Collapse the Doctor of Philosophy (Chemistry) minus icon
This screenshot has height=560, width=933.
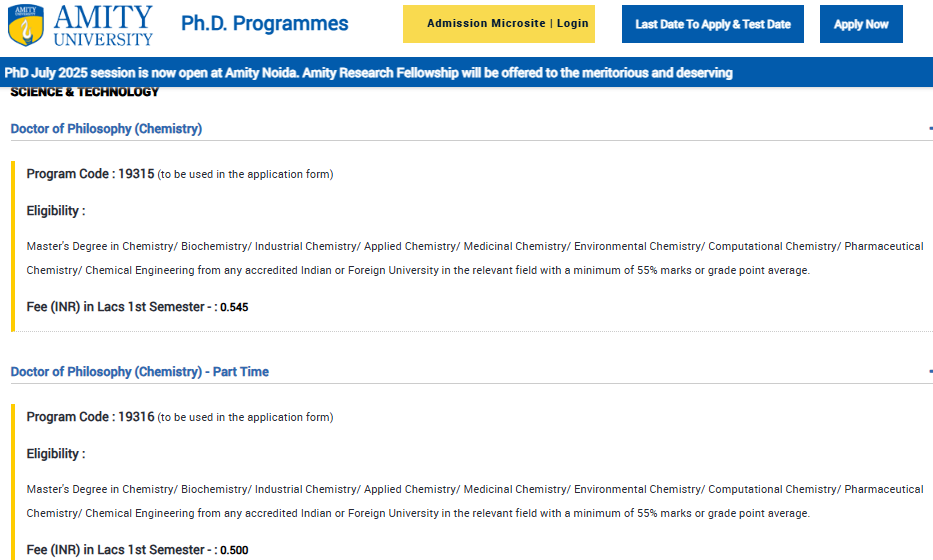point(929,129)
